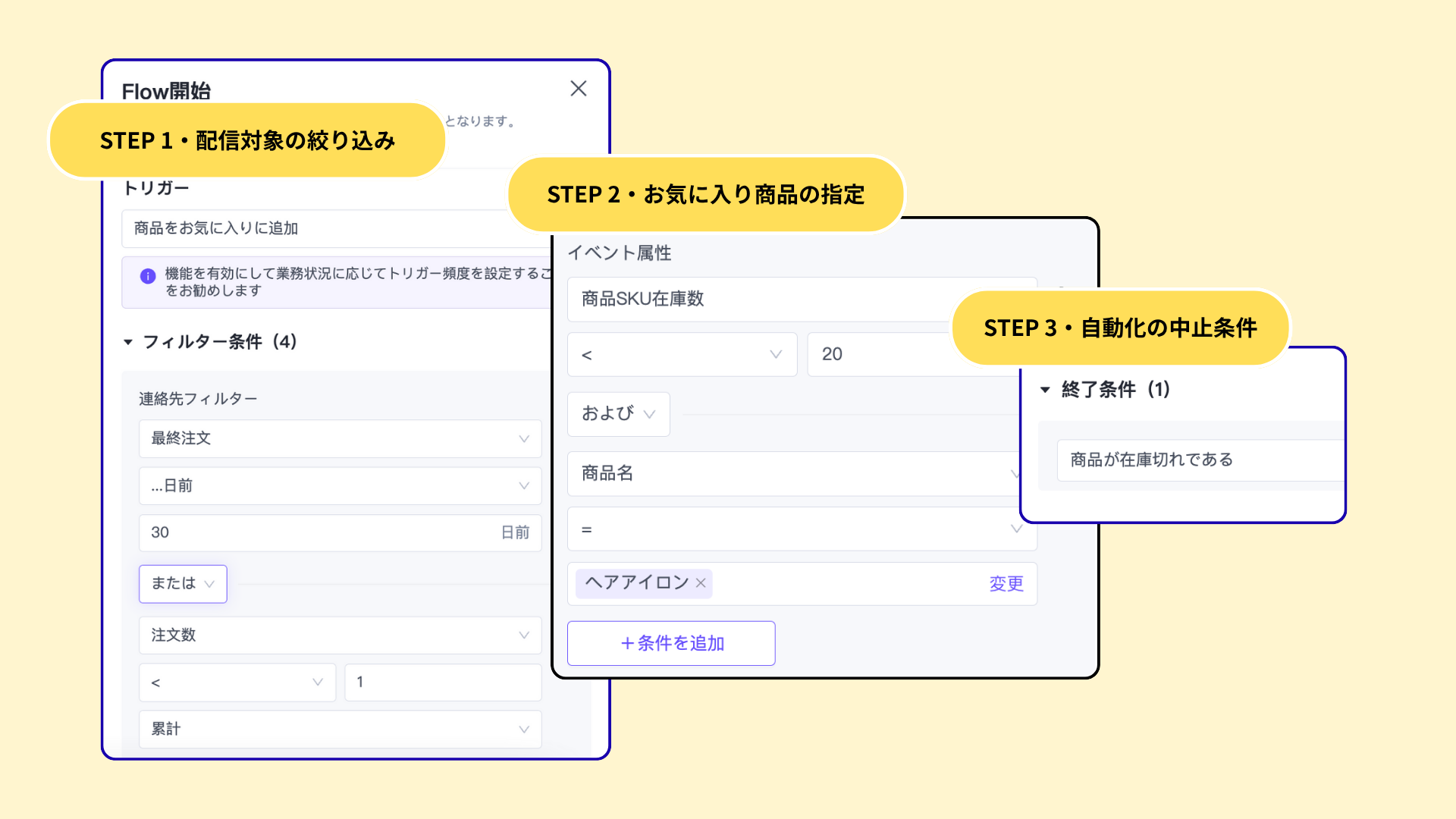Viewport: 1456px width, 819px height.
Task: Close the Flow開始 dialog with the X
Action: tap(579, 89)
